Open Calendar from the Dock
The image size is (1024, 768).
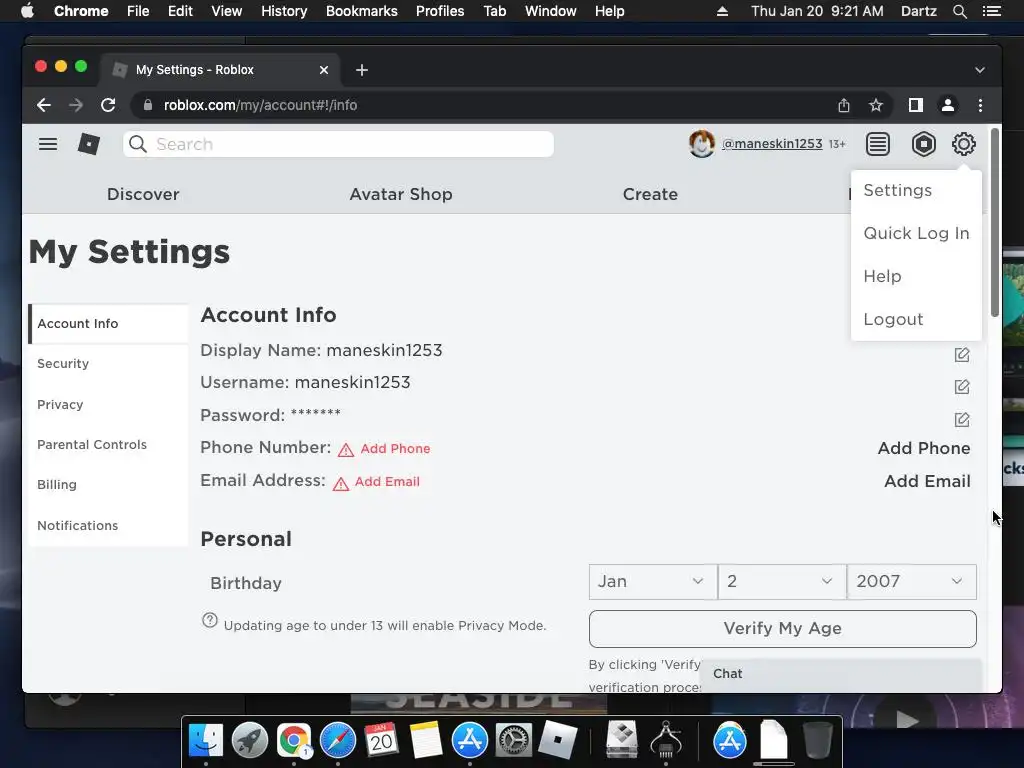click(x=381, y=741)
